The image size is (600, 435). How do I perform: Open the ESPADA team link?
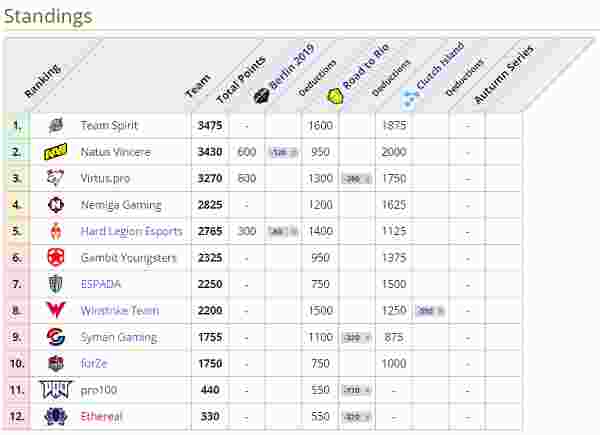[x=101, y=284]
